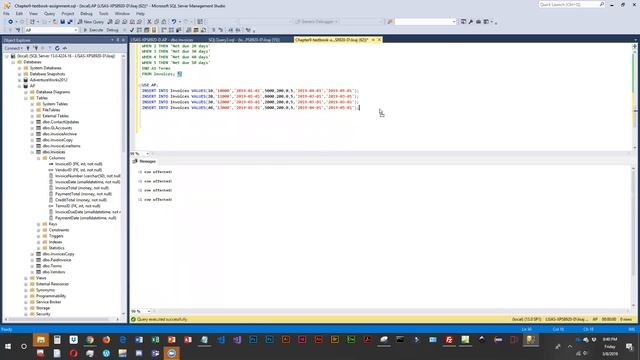Image resolution: width=640 pixels, height=360 pixels.
Task: Expand the System Databases folder
Action: pos(19,68)
